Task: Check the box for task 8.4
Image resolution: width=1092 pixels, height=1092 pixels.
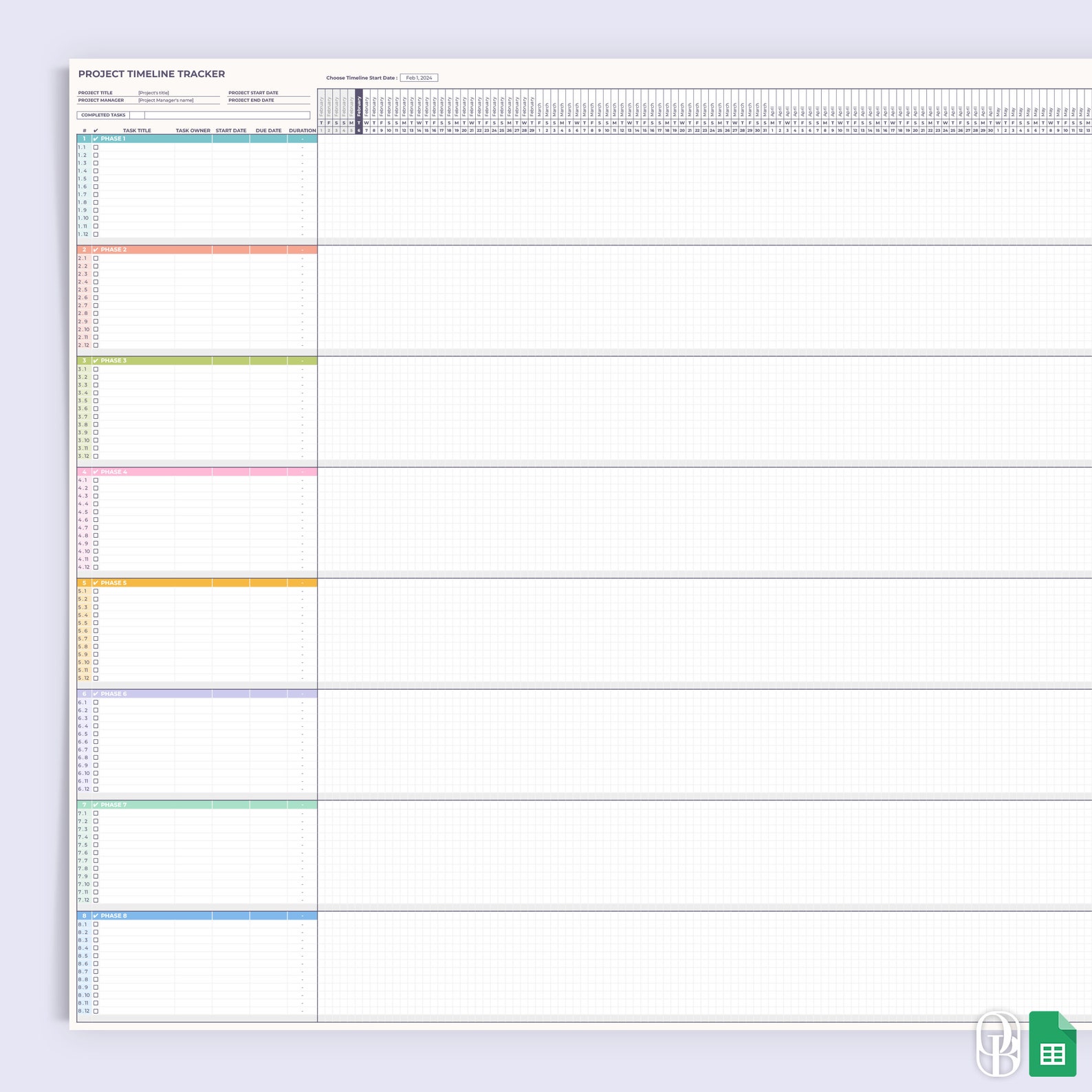Action: pyautogui.click(x=96, y=948)
